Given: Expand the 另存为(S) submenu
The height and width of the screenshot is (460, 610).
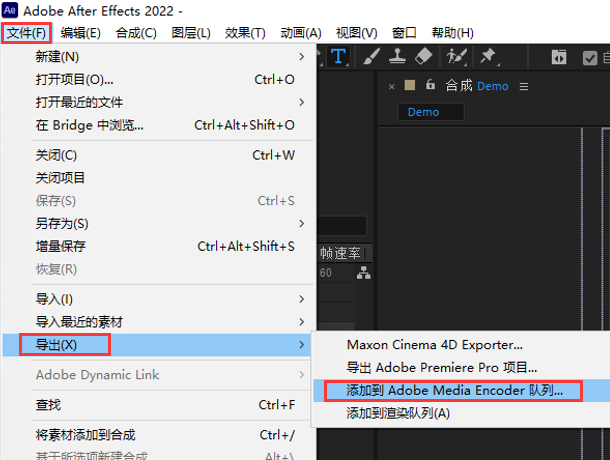Looking at the screenshot, I should click(158, 223).
